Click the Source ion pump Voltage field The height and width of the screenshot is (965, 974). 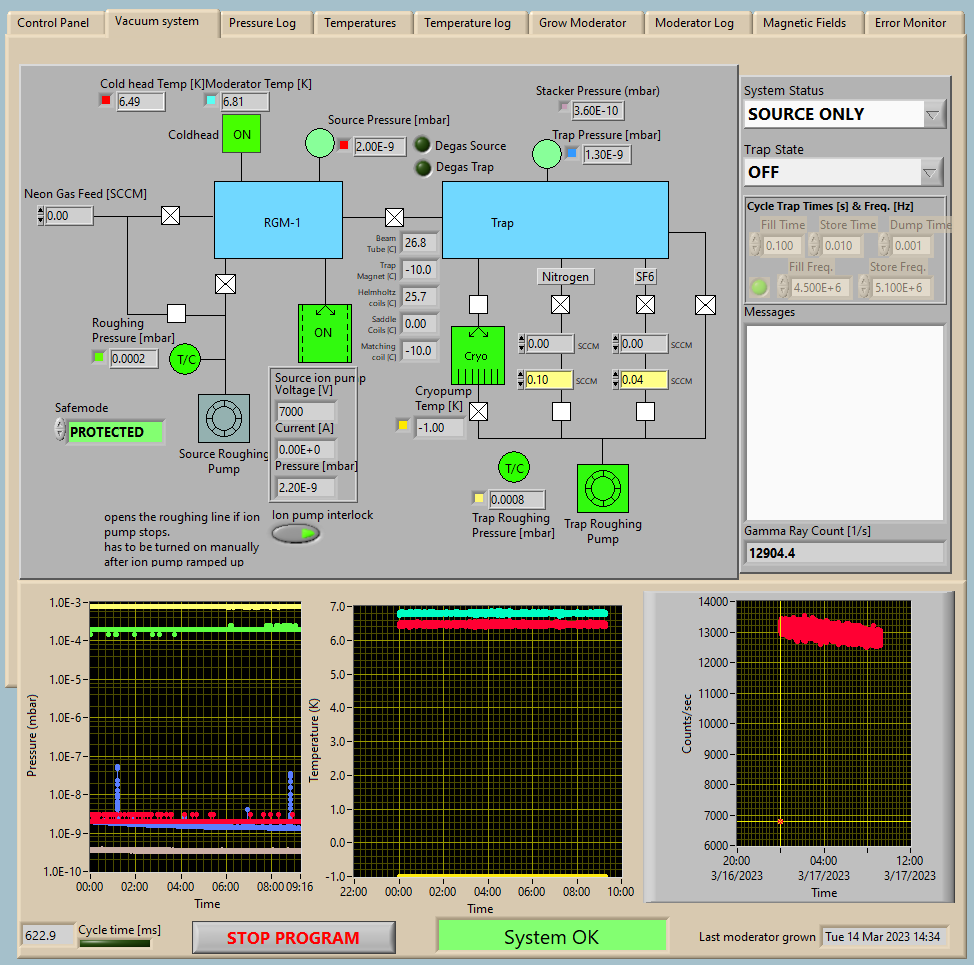306,412
